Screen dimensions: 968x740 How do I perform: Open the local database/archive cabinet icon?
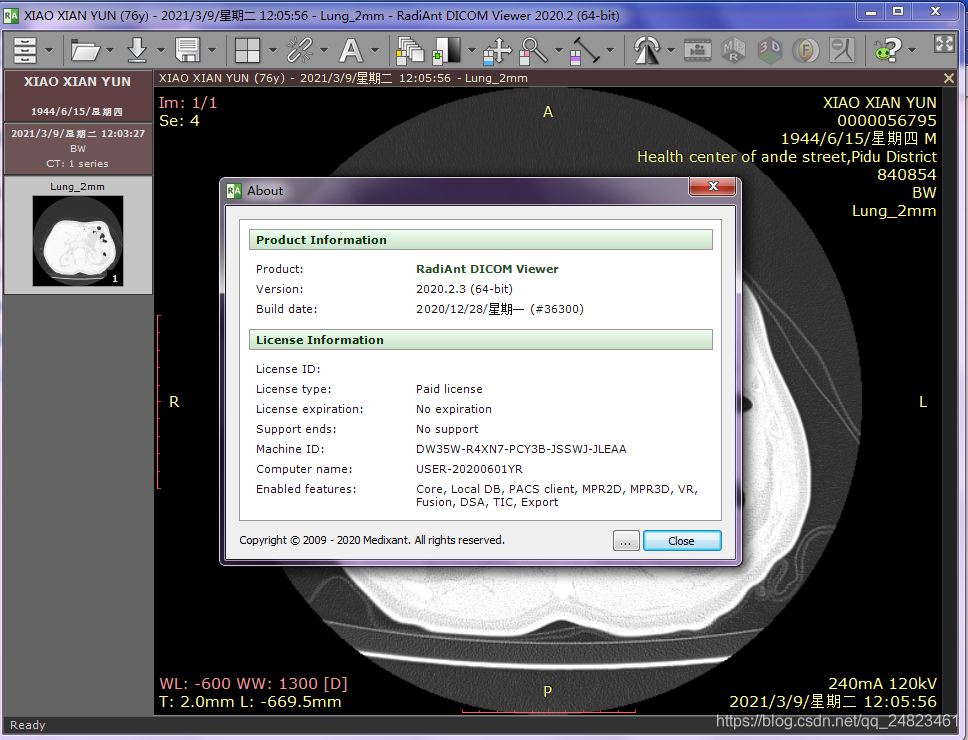click(25, 50)
